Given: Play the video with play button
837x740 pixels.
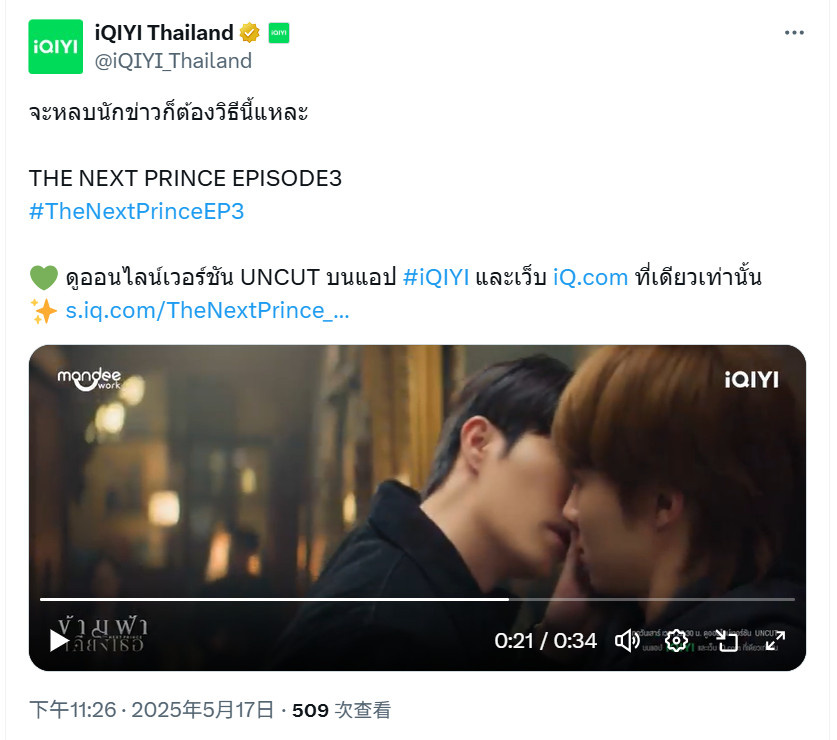Looking at the screenshot, I should tap(59, 640).
